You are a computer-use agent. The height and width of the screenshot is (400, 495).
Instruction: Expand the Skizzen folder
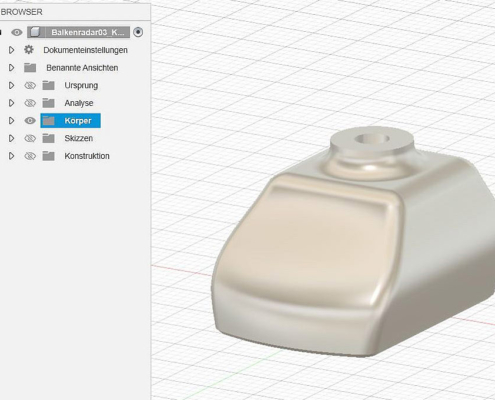pyautogui.click(x=11, y=138)
